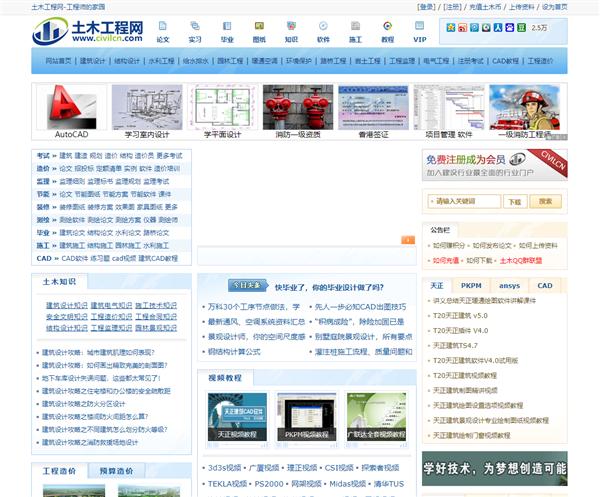This screenshot has height=497, width=600.
Task: Select the 知识 header icon
Action: (x=291, y=31)
